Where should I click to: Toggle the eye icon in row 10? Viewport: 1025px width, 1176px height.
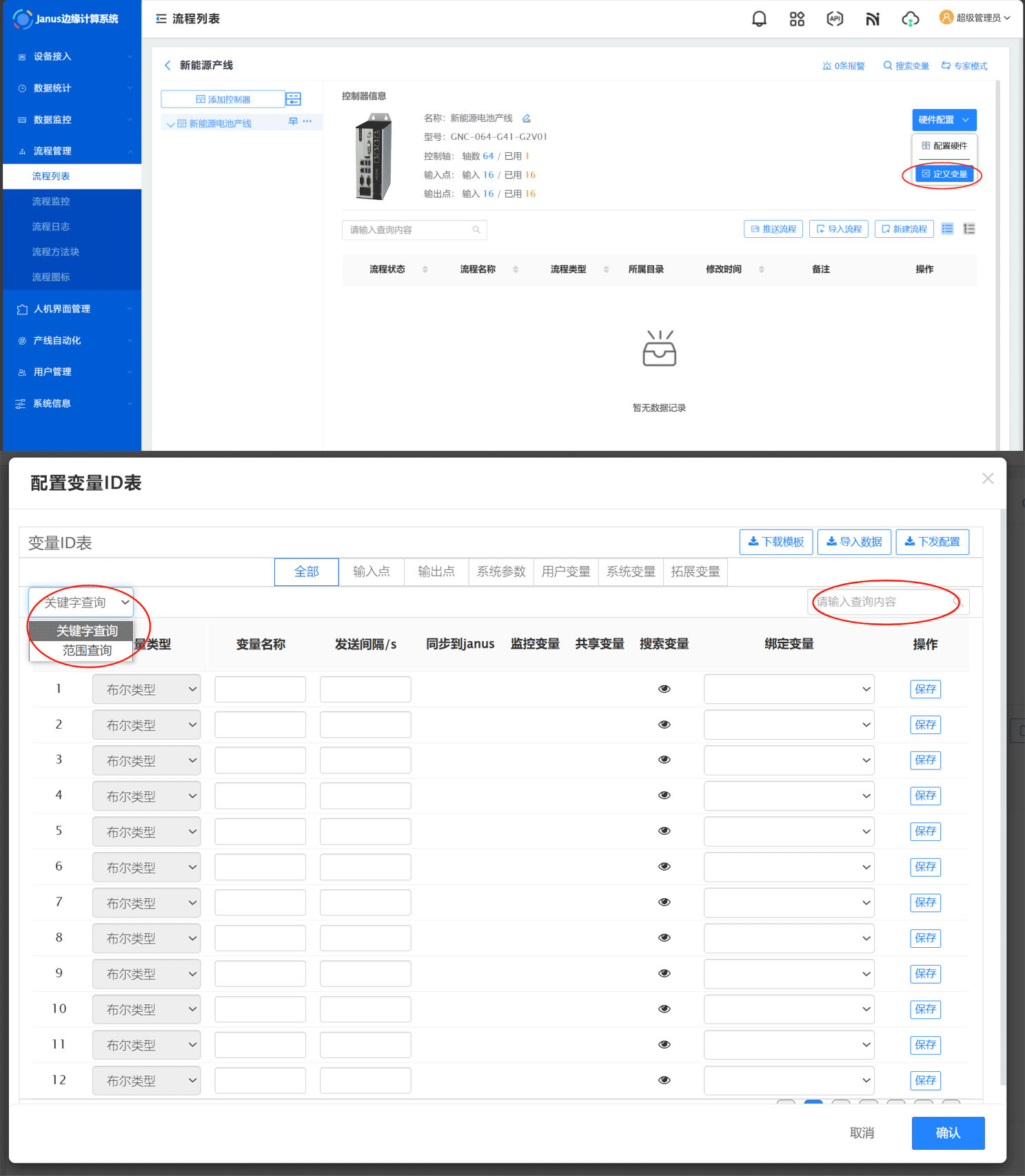(x=664, y=1009)
